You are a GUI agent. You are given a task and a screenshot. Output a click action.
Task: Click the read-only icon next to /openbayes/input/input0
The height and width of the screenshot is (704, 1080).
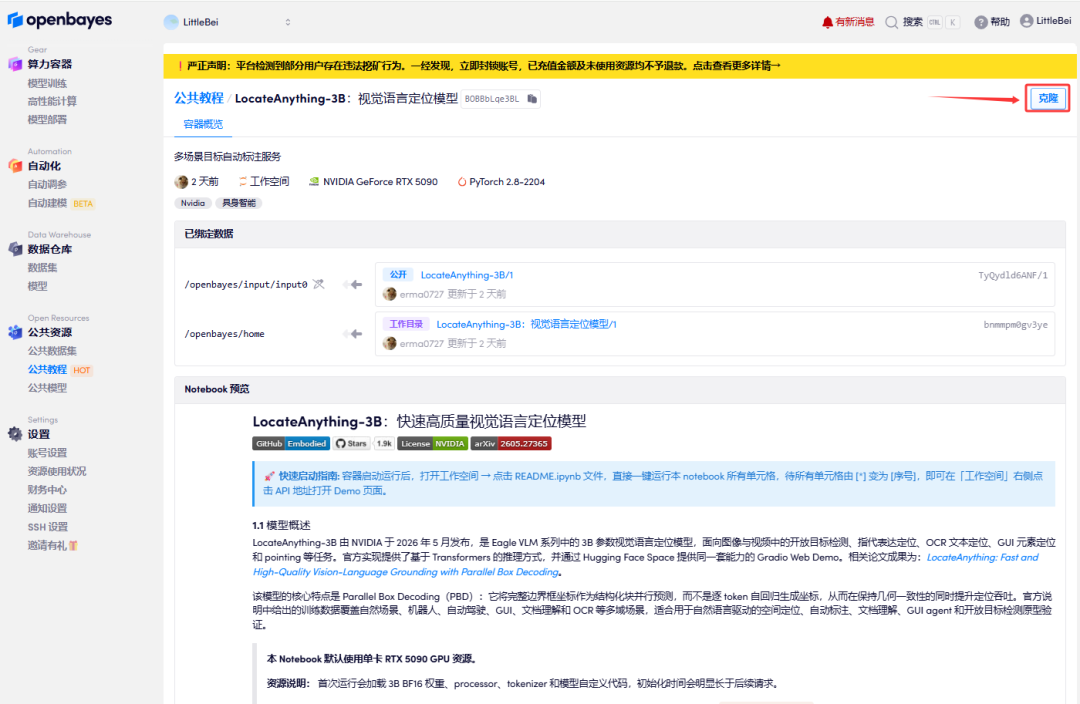(x=318, y=284)
